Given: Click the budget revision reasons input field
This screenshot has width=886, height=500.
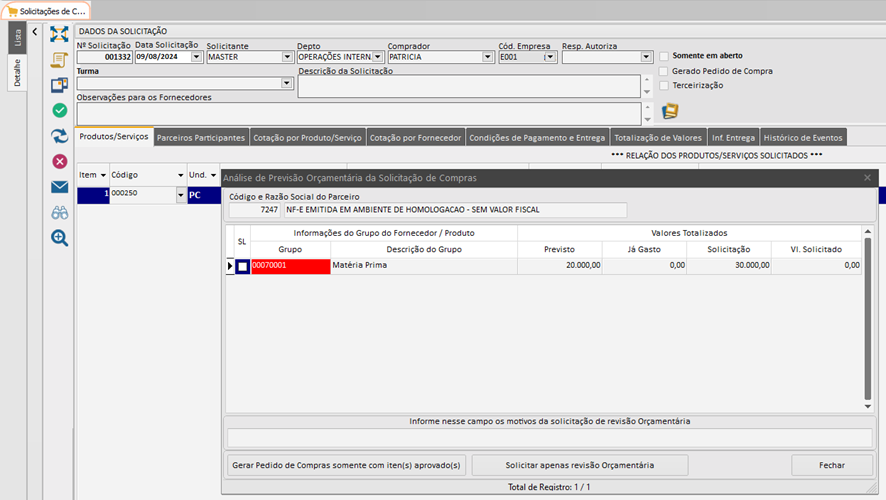Looking at the screenshot, I should (549, 437).
